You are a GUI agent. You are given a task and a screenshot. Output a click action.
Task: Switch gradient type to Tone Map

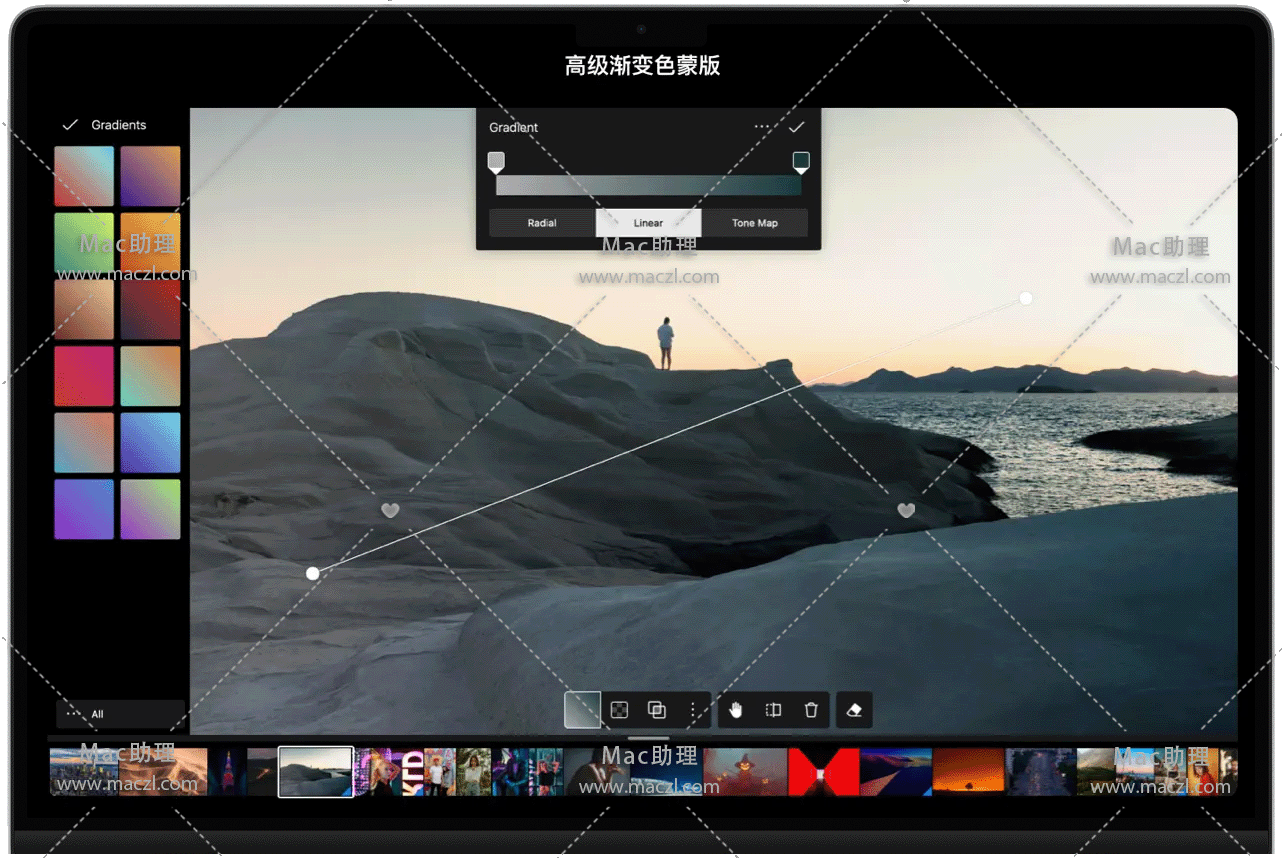[x=754, y=223]
